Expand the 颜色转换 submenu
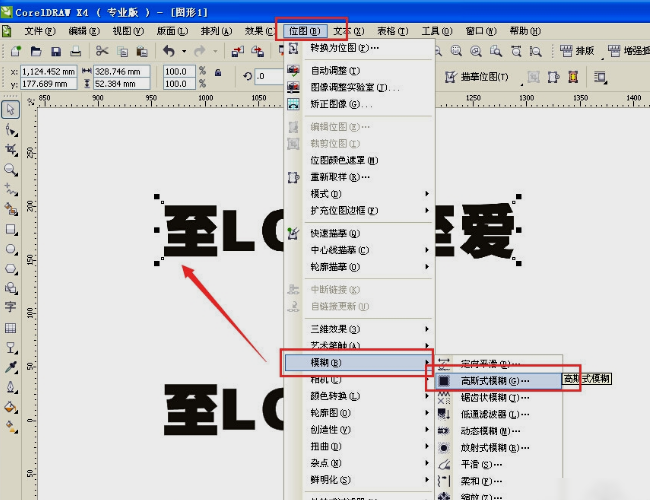 (x=368, y=396)
